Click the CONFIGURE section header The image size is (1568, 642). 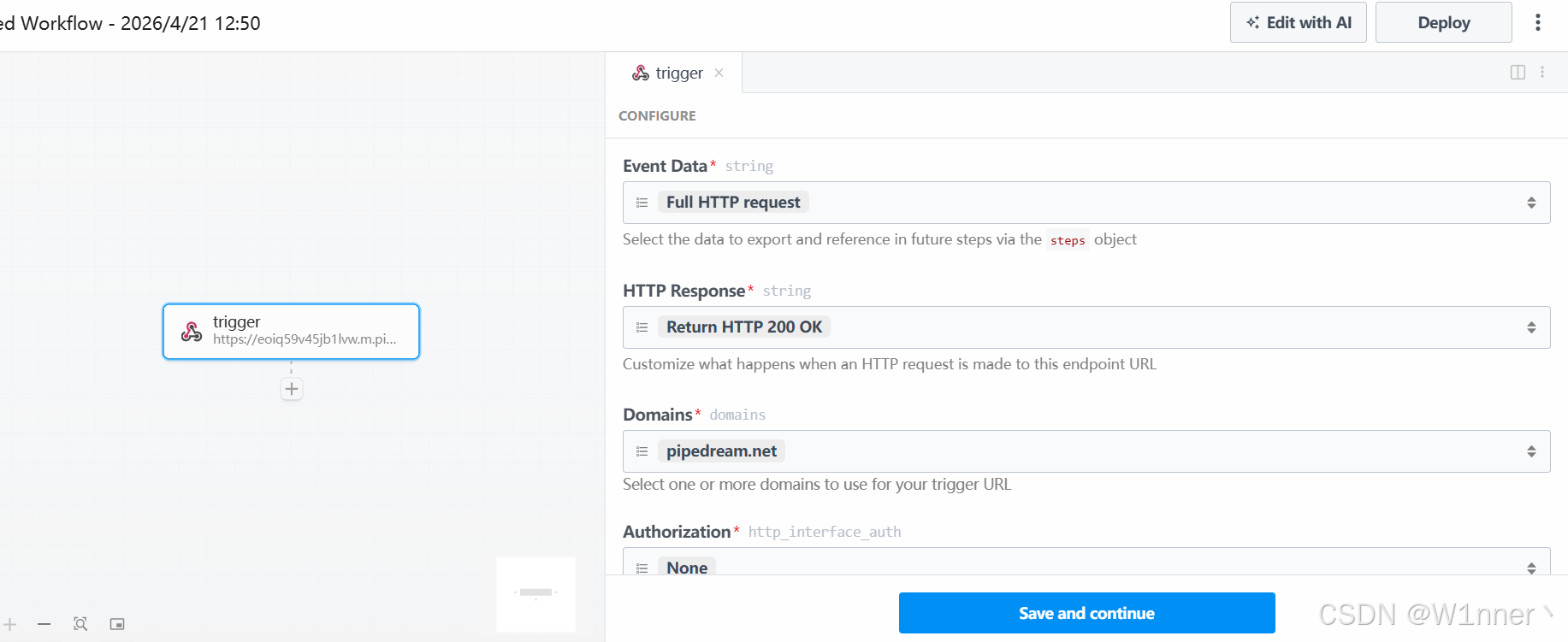point(657,115)
